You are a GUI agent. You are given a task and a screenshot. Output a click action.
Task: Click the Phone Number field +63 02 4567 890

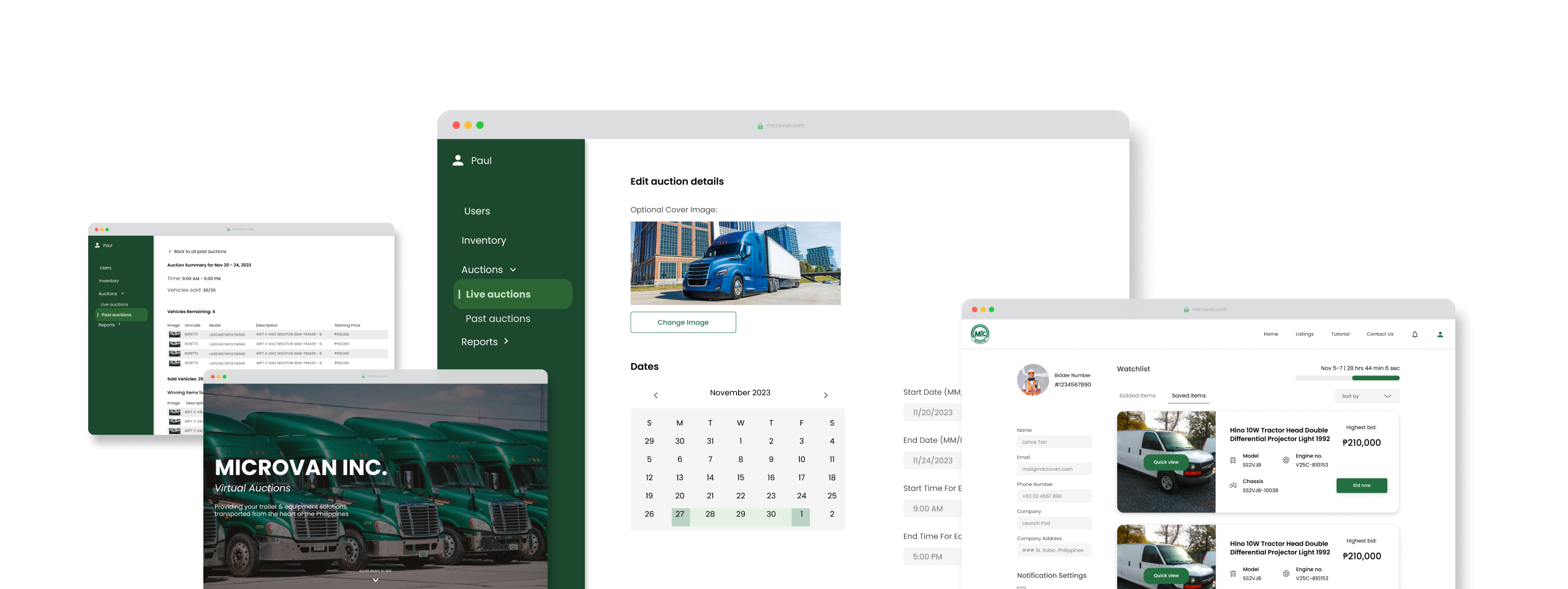pos(1054,496)
